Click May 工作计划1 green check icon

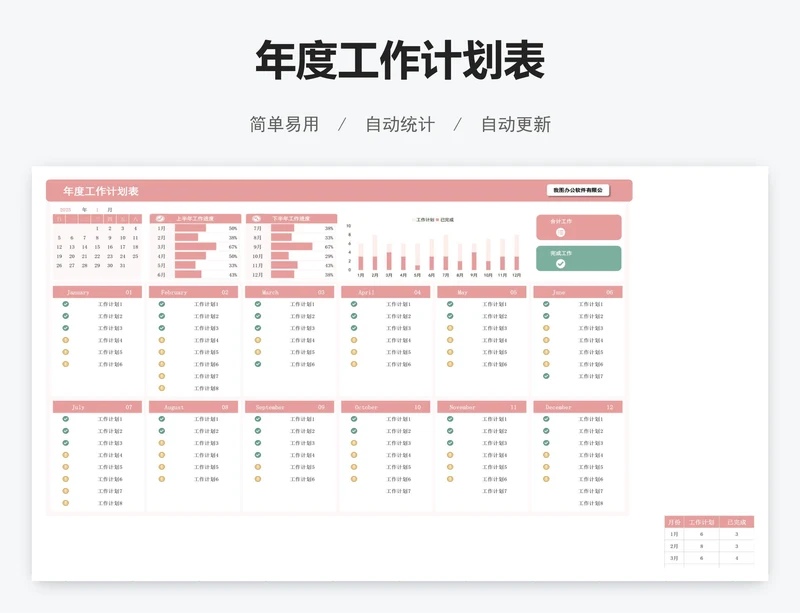pyautogui.click(x=450, y=304)
